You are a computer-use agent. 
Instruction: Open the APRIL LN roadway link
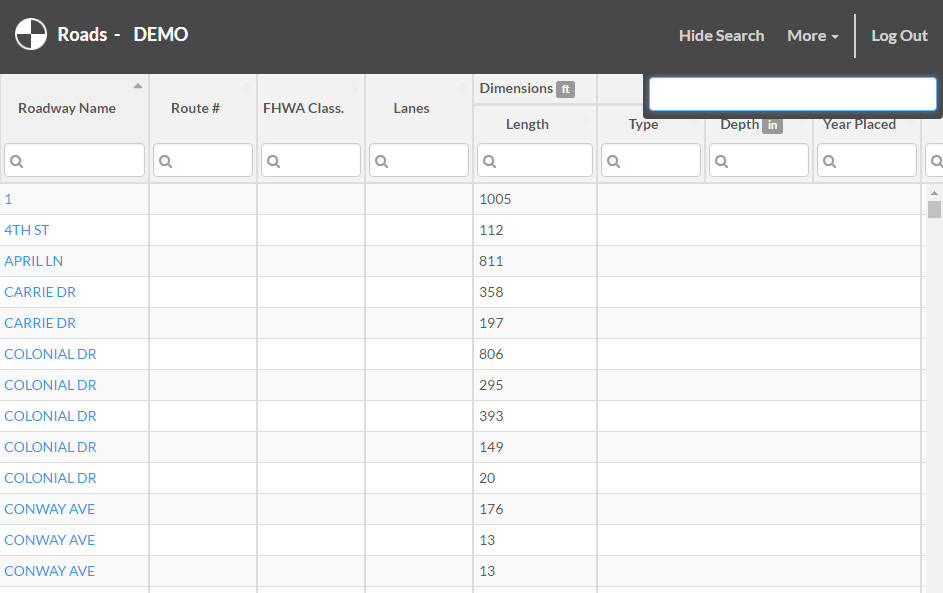click(x=34, y=261)
